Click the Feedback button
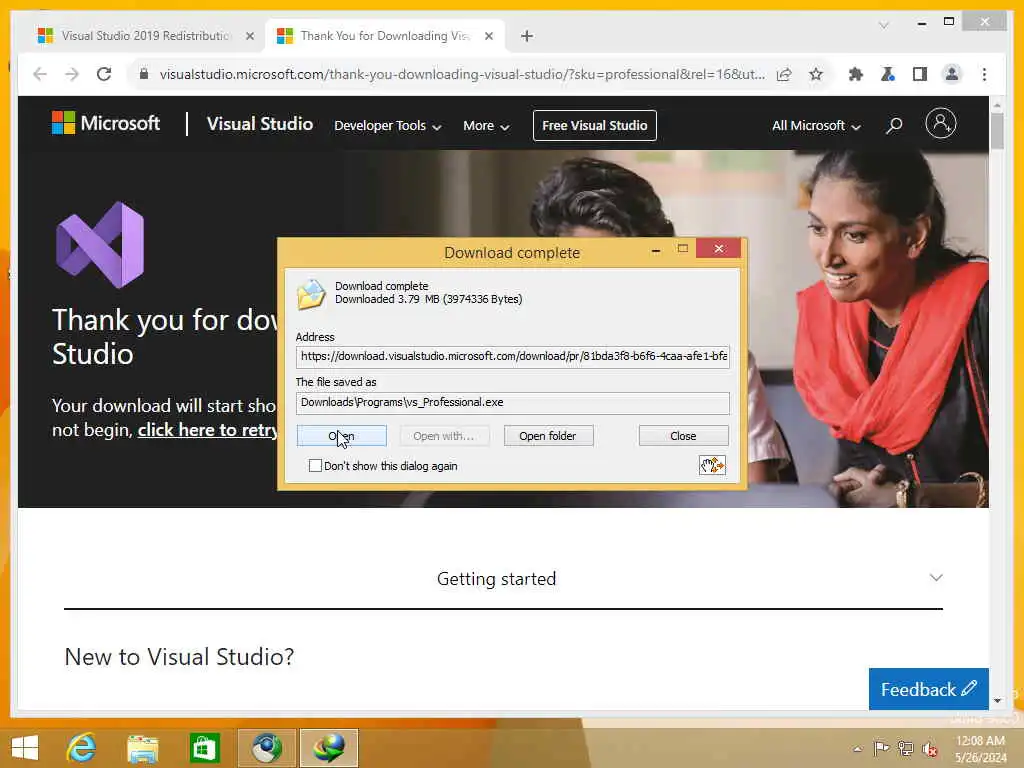The width and height of the screenshot is (1024, 768). tap(929, 689)
